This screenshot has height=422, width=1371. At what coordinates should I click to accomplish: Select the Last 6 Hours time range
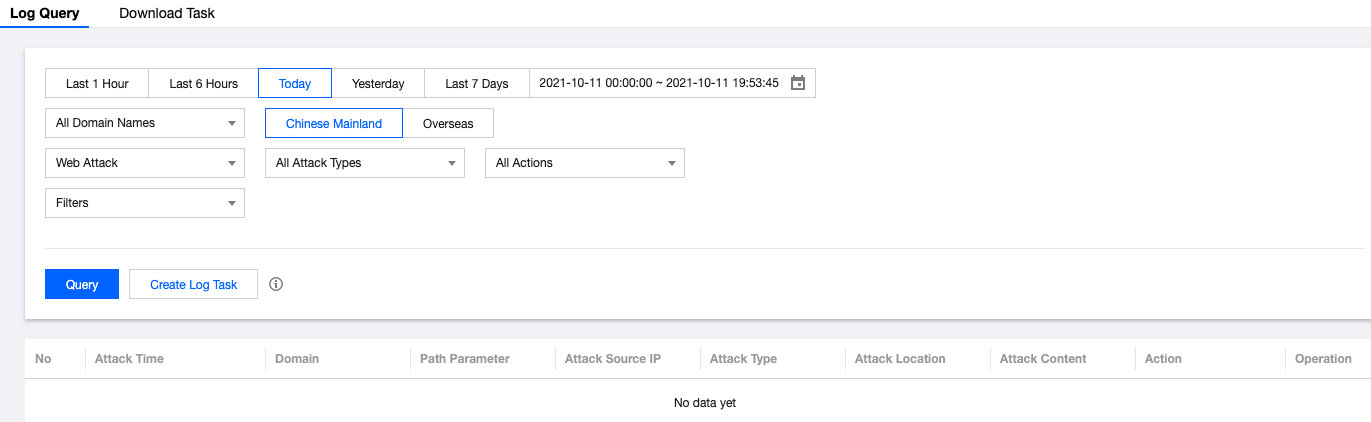pyautogui.click(x=203, y=83)
